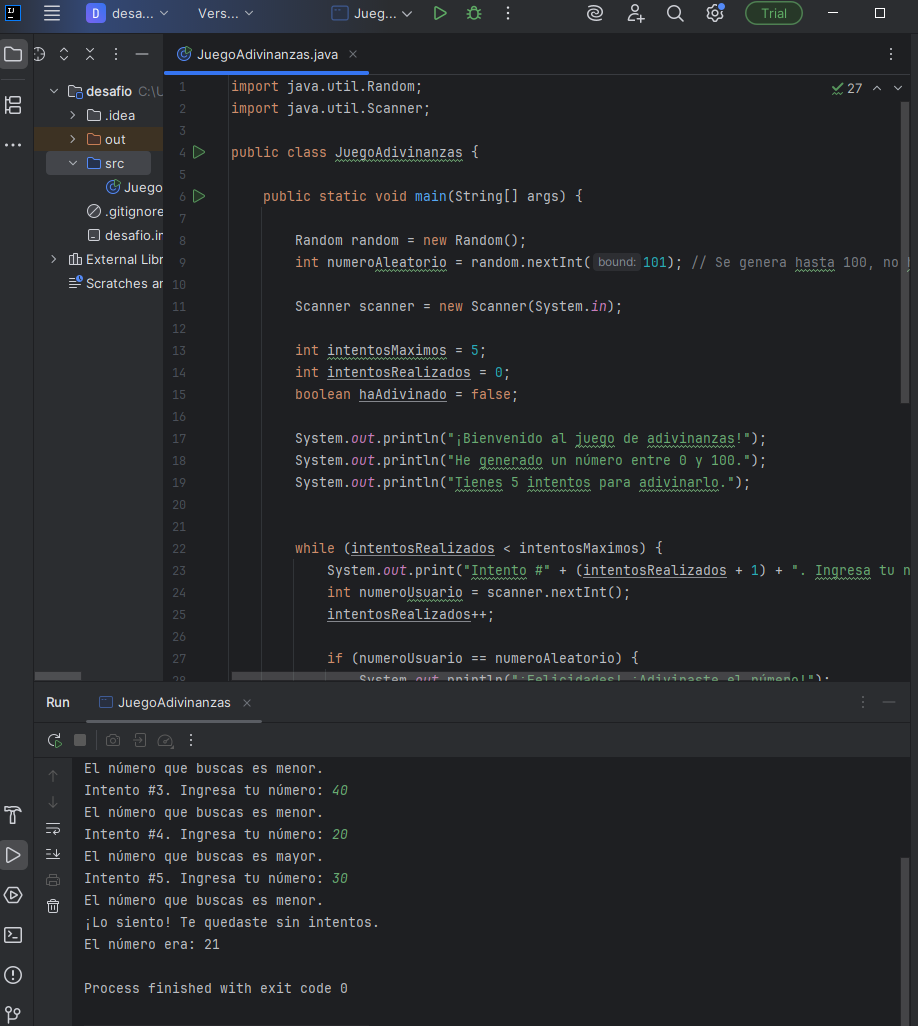The height and width of the screenshot is (1026, 918).
Task: Open run configuration 'Jueg...' dropdown
Action: 372,13
